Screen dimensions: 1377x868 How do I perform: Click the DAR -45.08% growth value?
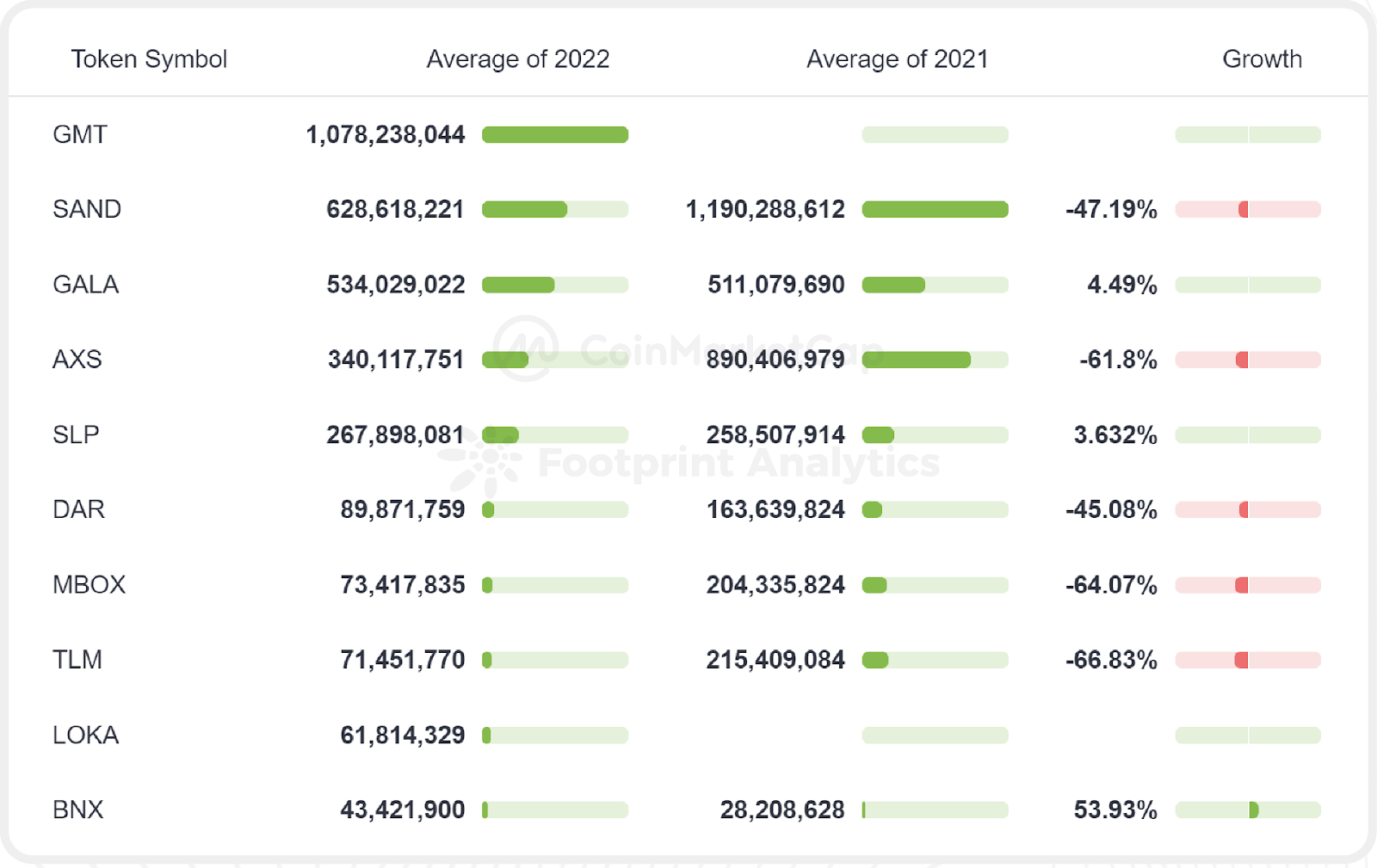tap(1111, 510)
